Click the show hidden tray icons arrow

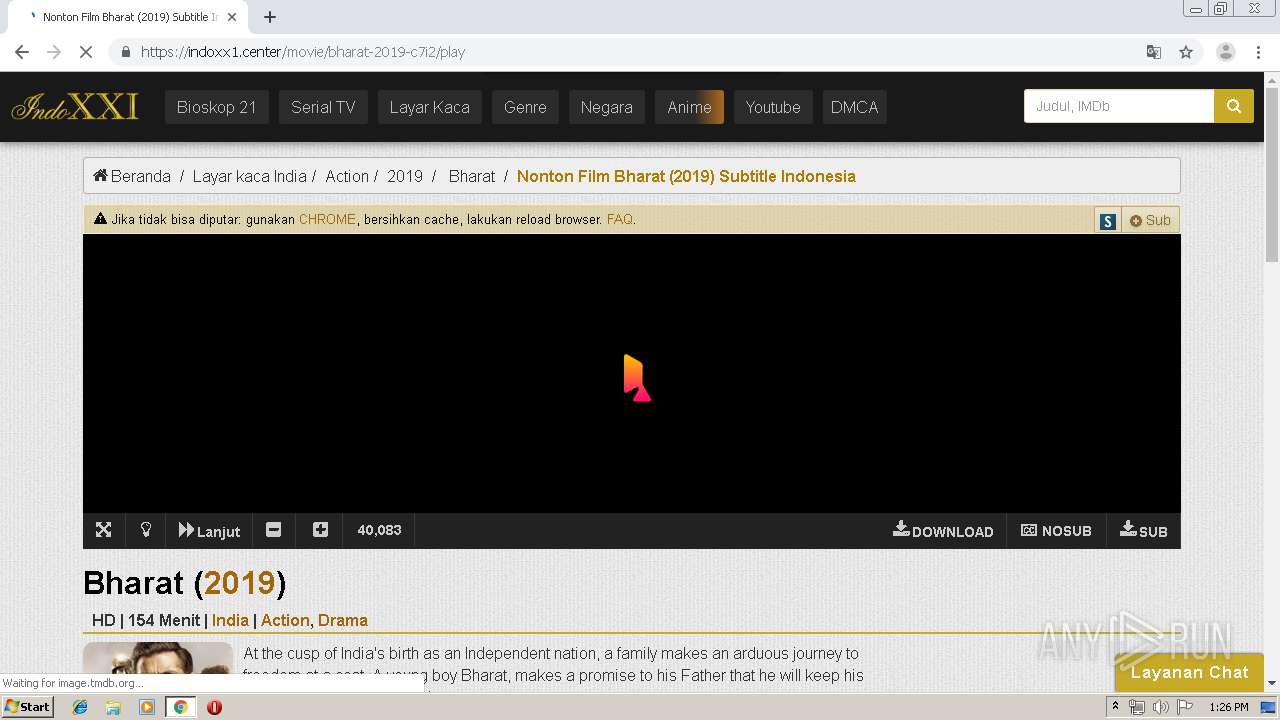click(1115, 707)
